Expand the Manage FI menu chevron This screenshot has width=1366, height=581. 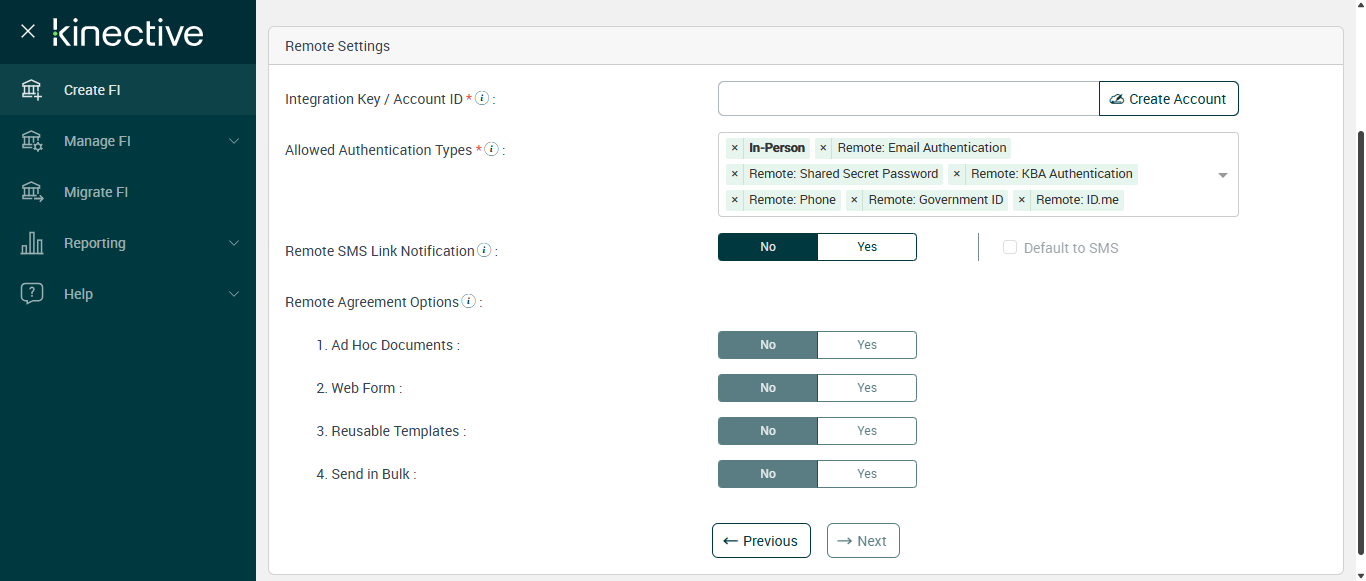(x=234, y=141)
